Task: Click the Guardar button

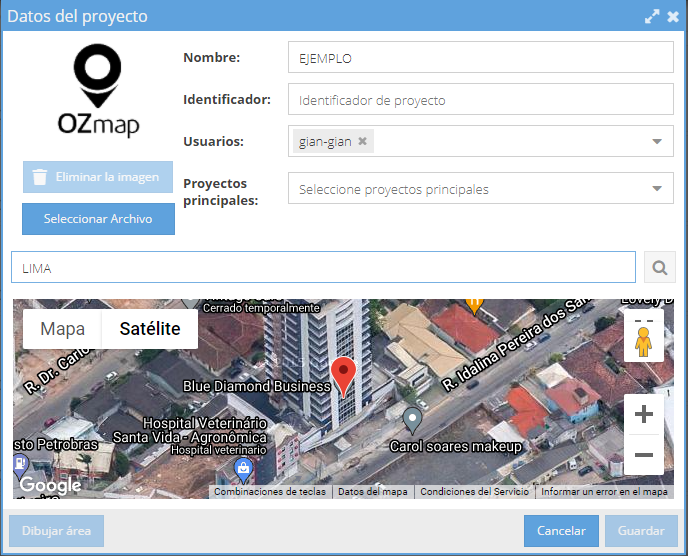Action: point(641,531)
